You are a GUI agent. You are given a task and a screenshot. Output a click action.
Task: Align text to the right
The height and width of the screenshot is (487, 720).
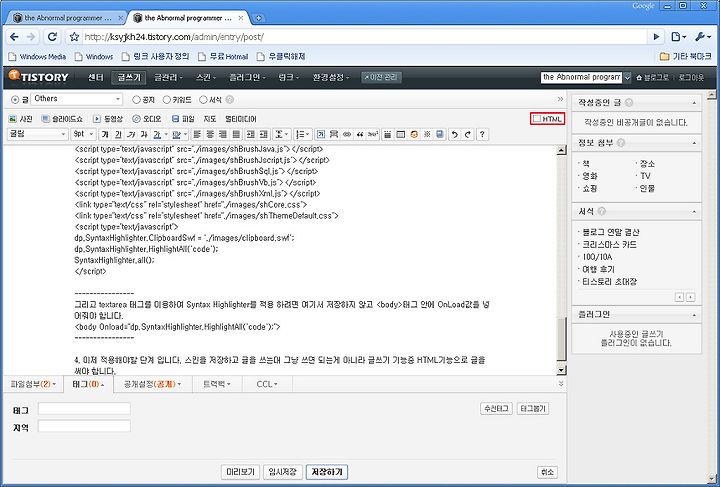point(223,134)
